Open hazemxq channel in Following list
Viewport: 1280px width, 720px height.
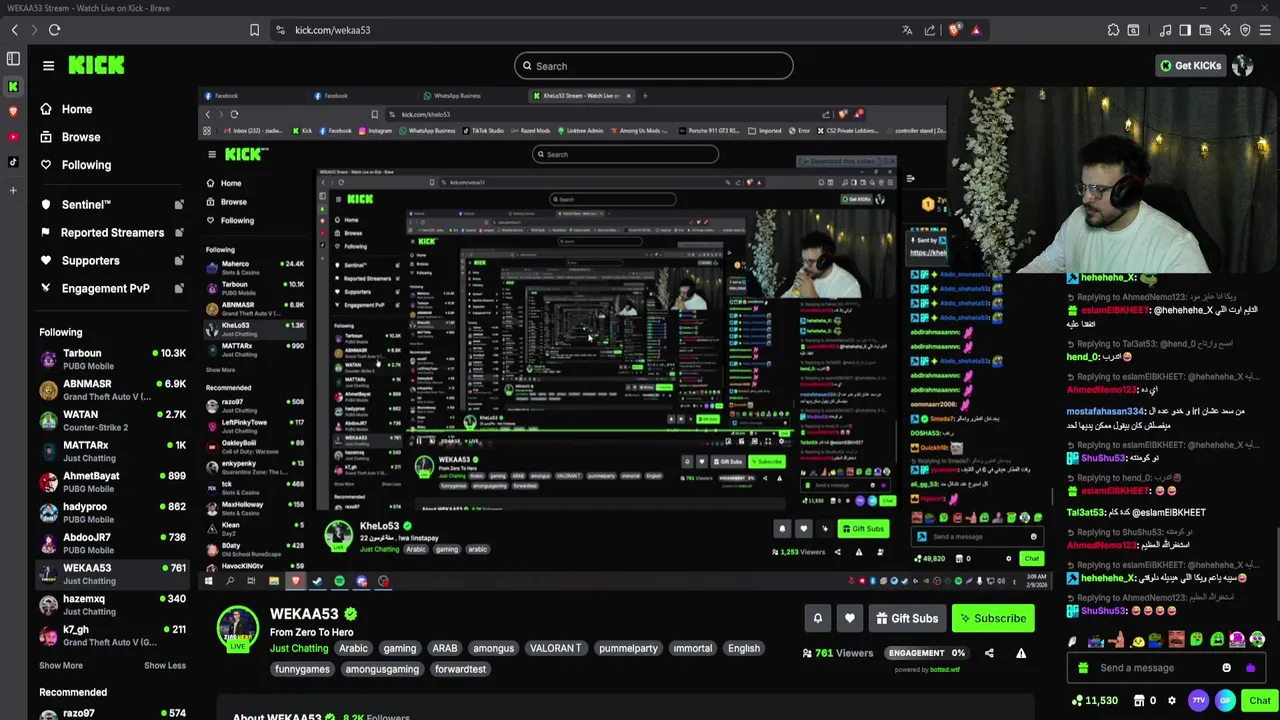111,605
